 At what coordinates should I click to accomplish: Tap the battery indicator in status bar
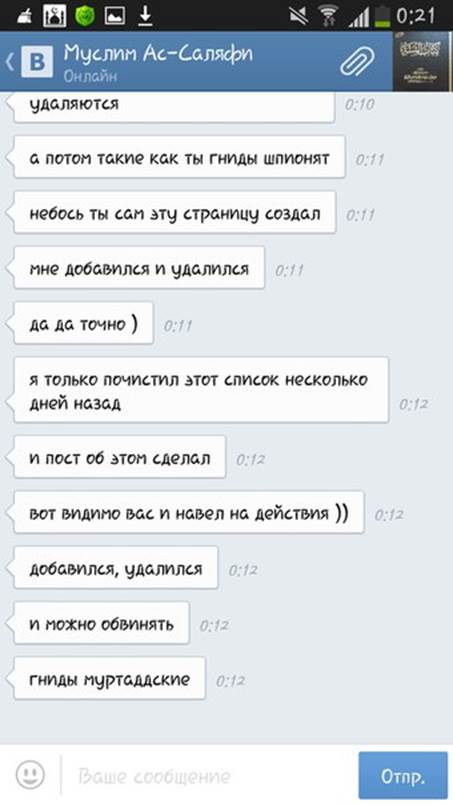[382, 16]
